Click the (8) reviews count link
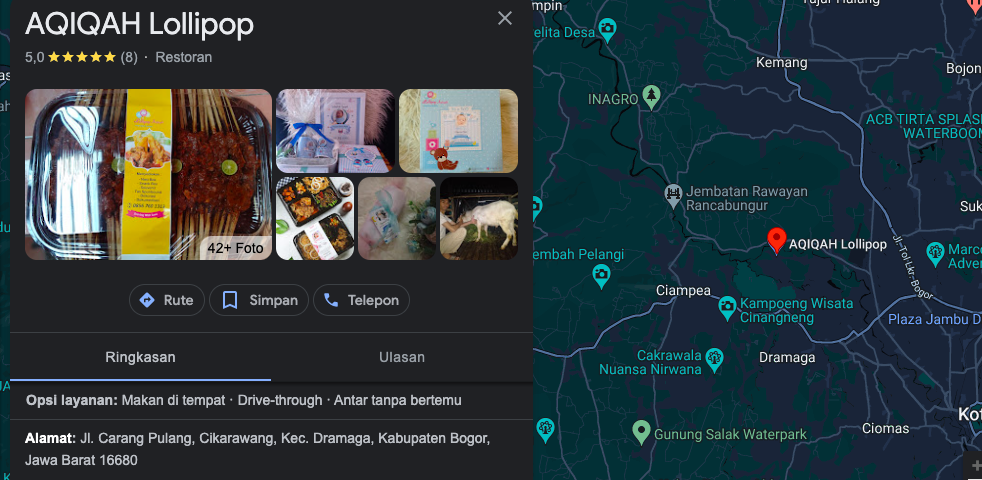The image size is (982, 480). point(129,57)
